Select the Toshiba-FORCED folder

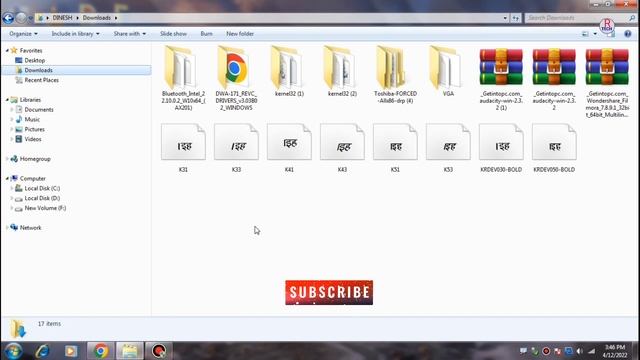pyautogui.click(x=395, y=74)
